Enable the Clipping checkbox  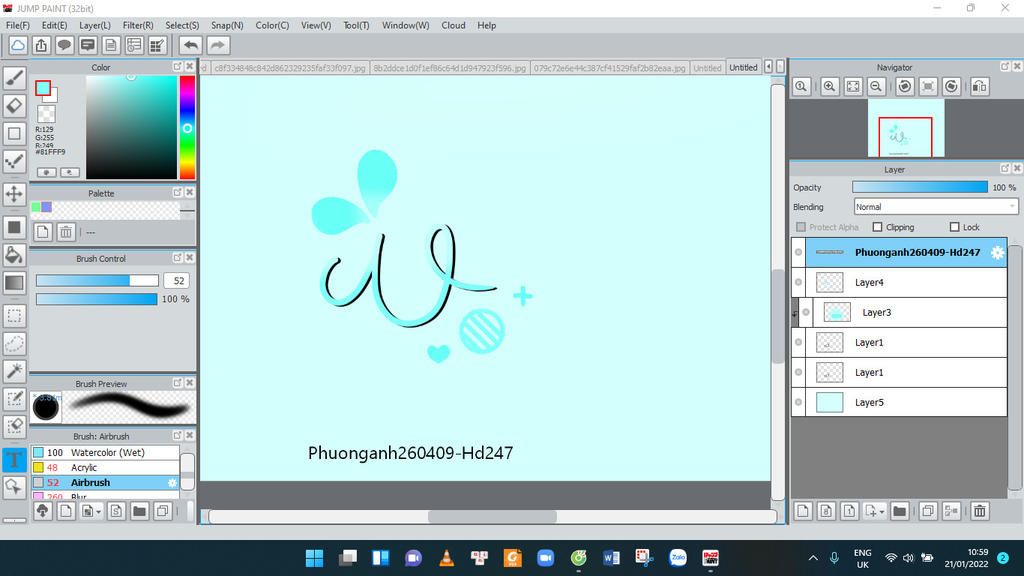(x=878, y=227)
